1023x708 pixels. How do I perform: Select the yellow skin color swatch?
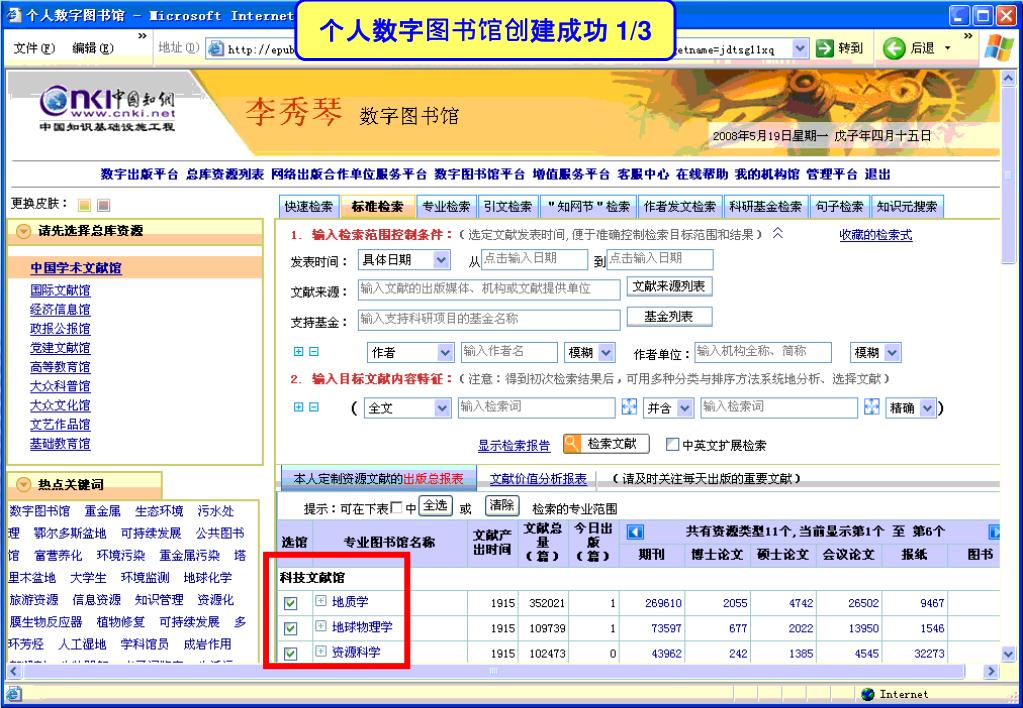coord(84,206)
